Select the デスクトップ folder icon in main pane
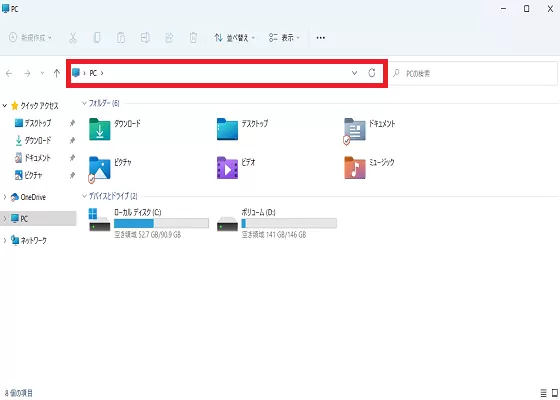 click(227, 129)
